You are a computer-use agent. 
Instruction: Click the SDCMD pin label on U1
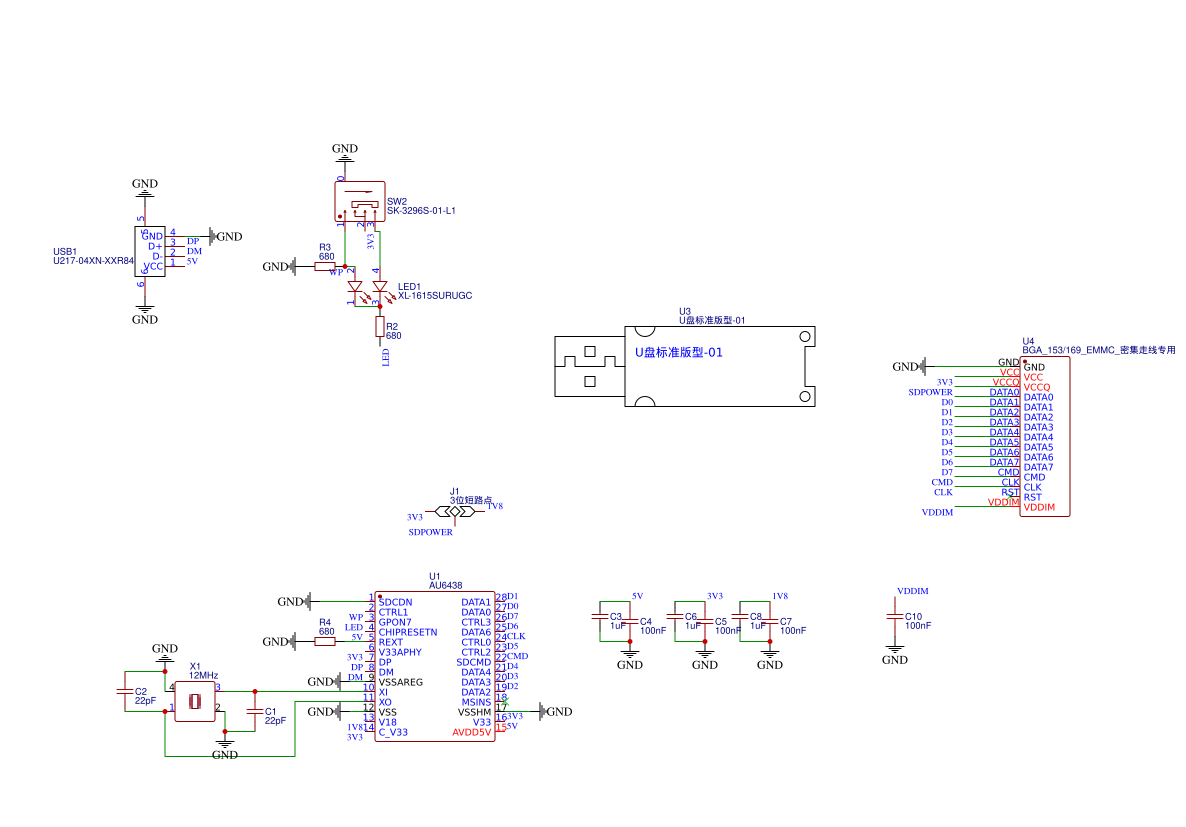click(x=473, y=662)
